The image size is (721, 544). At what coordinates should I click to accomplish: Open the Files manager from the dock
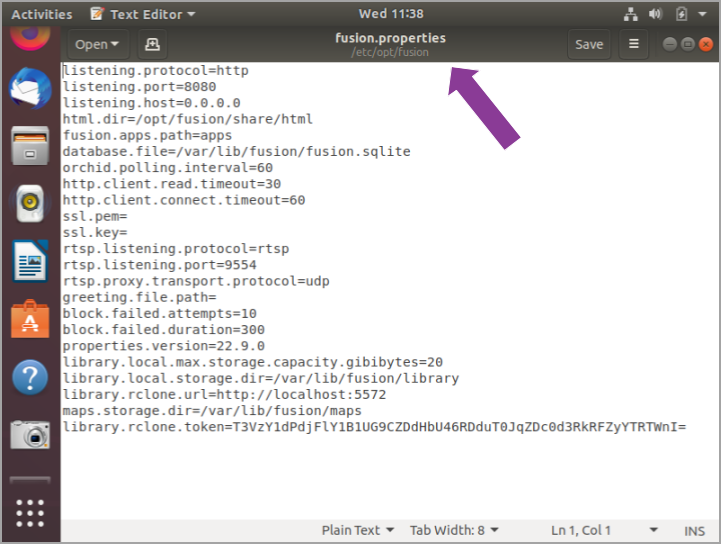click(x=30, y=146)
